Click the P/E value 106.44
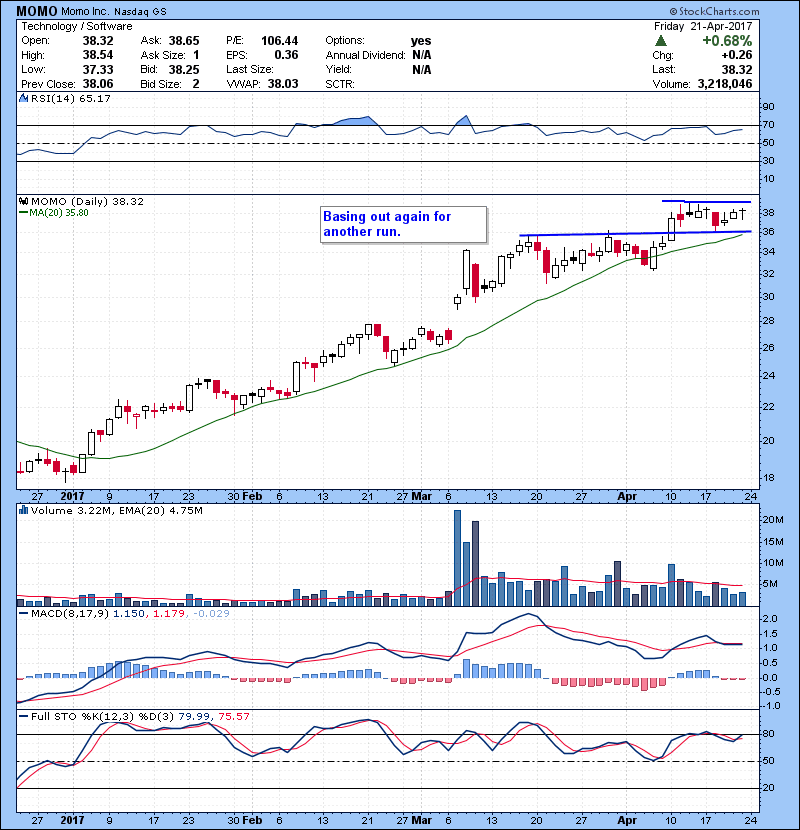Screen dimensions: 800x830 pos(280,41)
